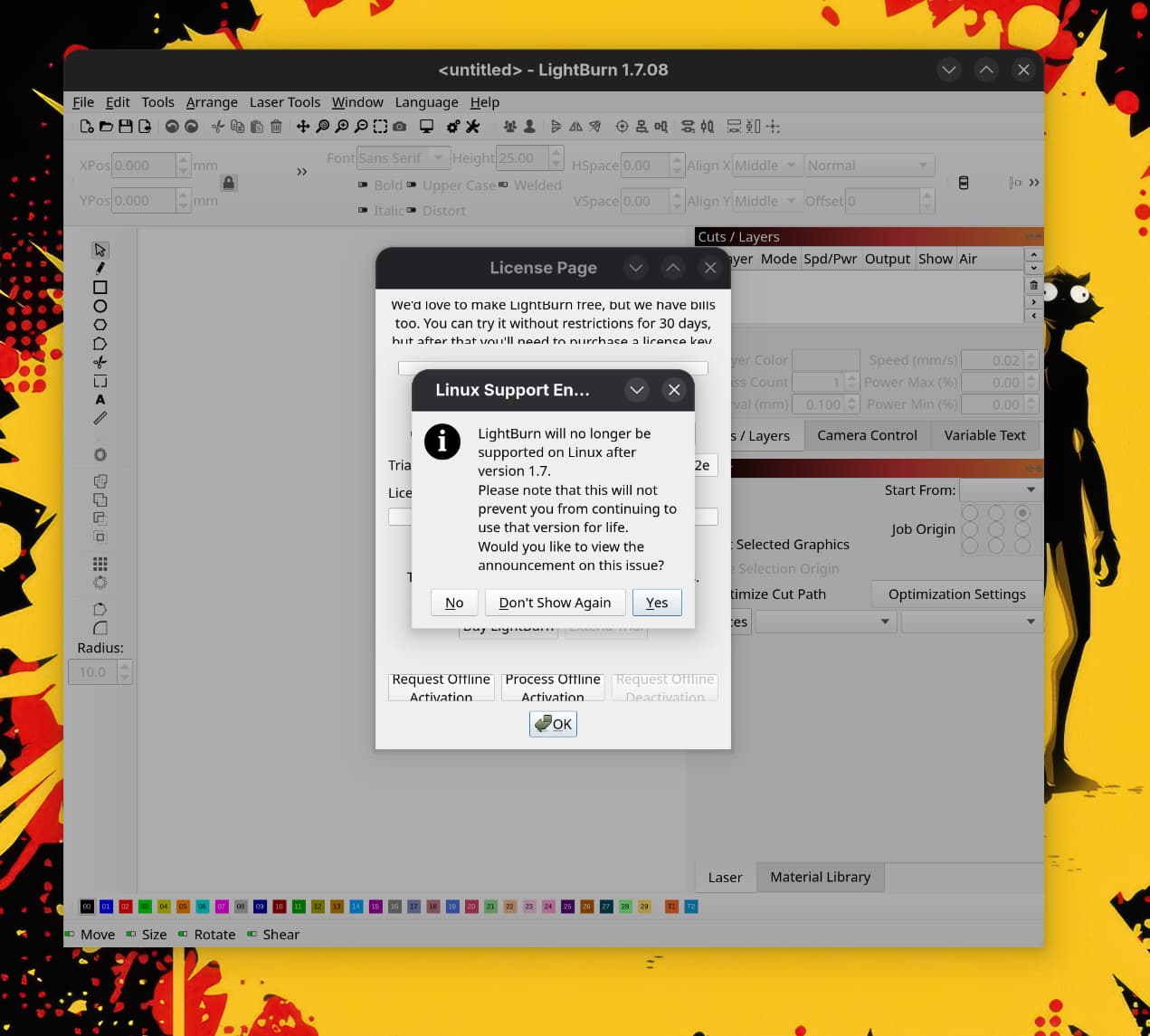Click the Delete trash icon in main toolbar
Screen dimensions: 1150x1036
pos(277,127)
